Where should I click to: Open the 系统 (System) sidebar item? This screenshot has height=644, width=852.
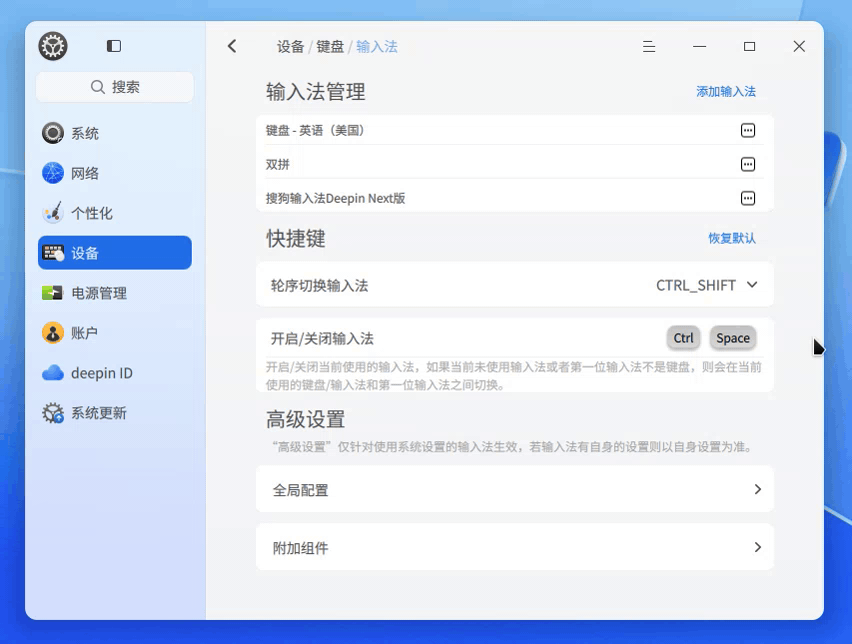pyautogui.click(x=115, y=133)
